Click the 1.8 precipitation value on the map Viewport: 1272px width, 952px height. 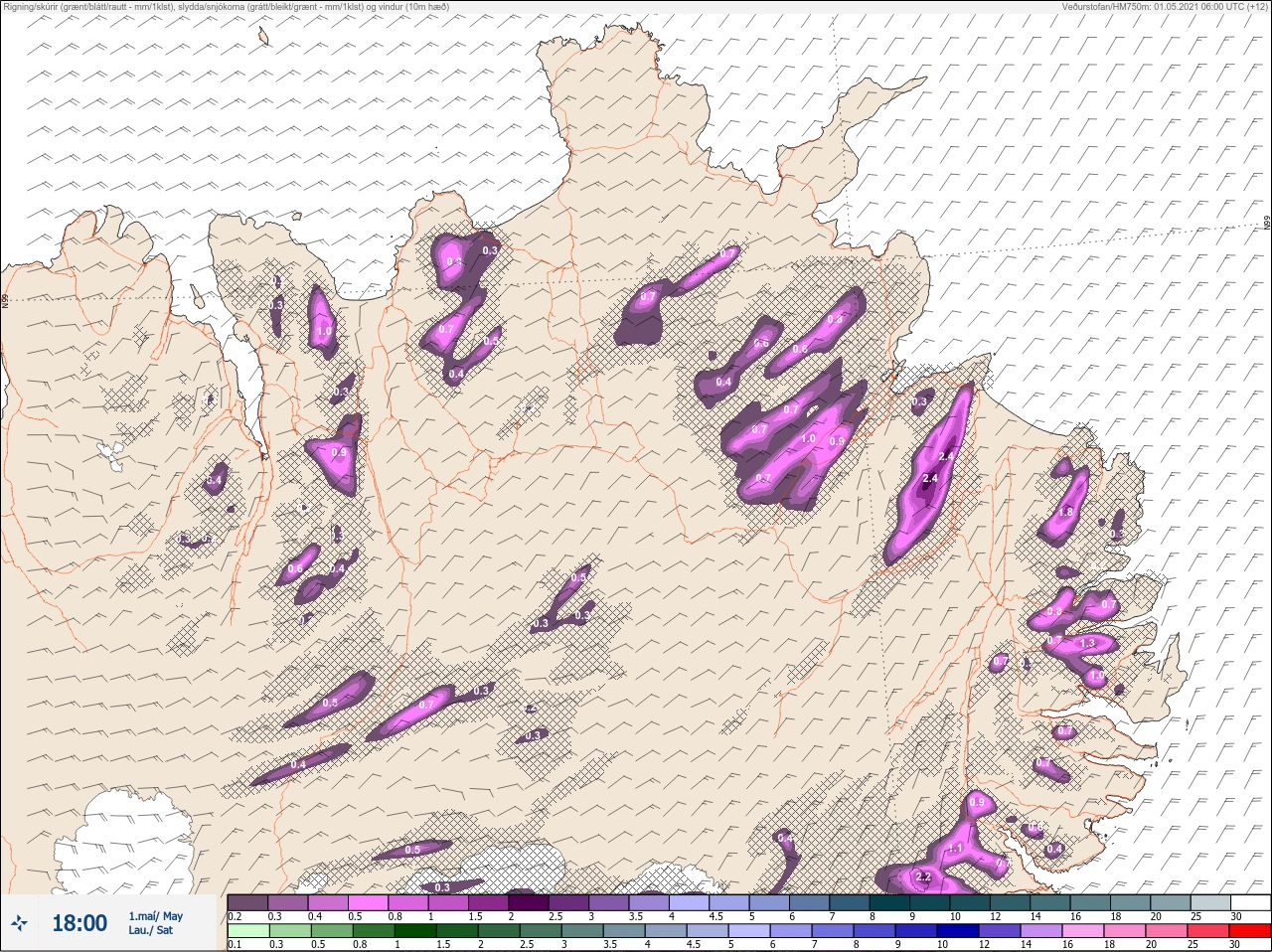pyautogui.click(x=1066, y=512)
